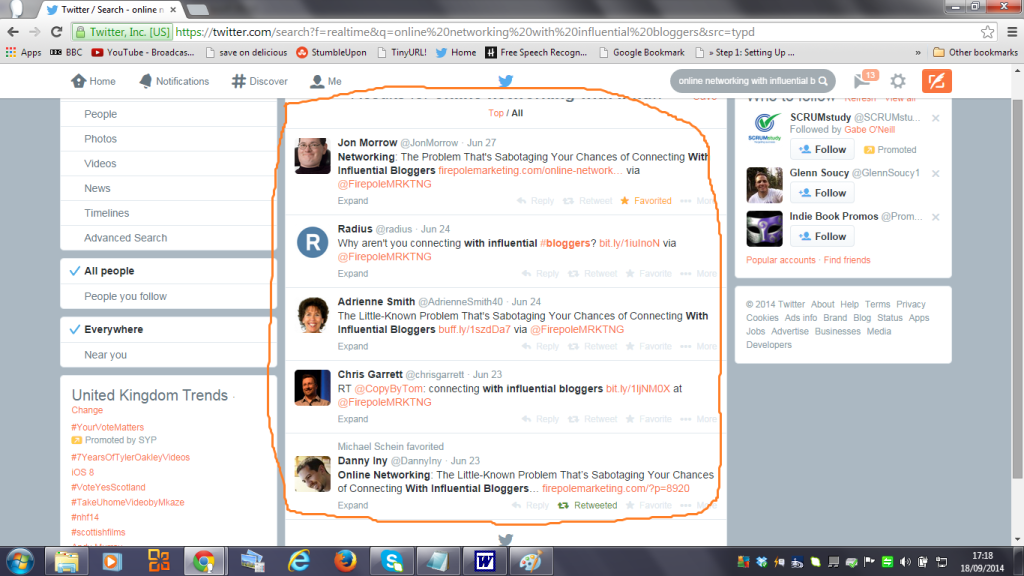The image size is (1024, 576).
Task: Open the StumbleUpon bookmark
Action: coord(331,52)
